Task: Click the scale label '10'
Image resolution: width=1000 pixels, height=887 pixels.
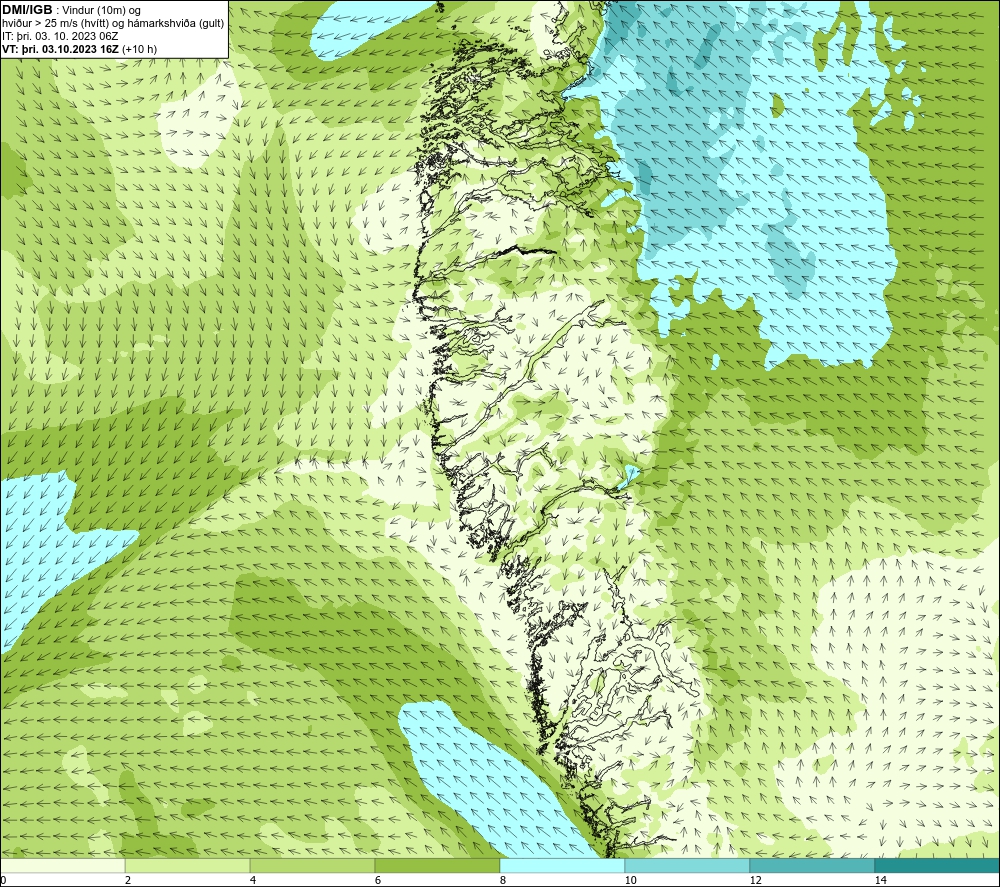Action: pos(630,881)
